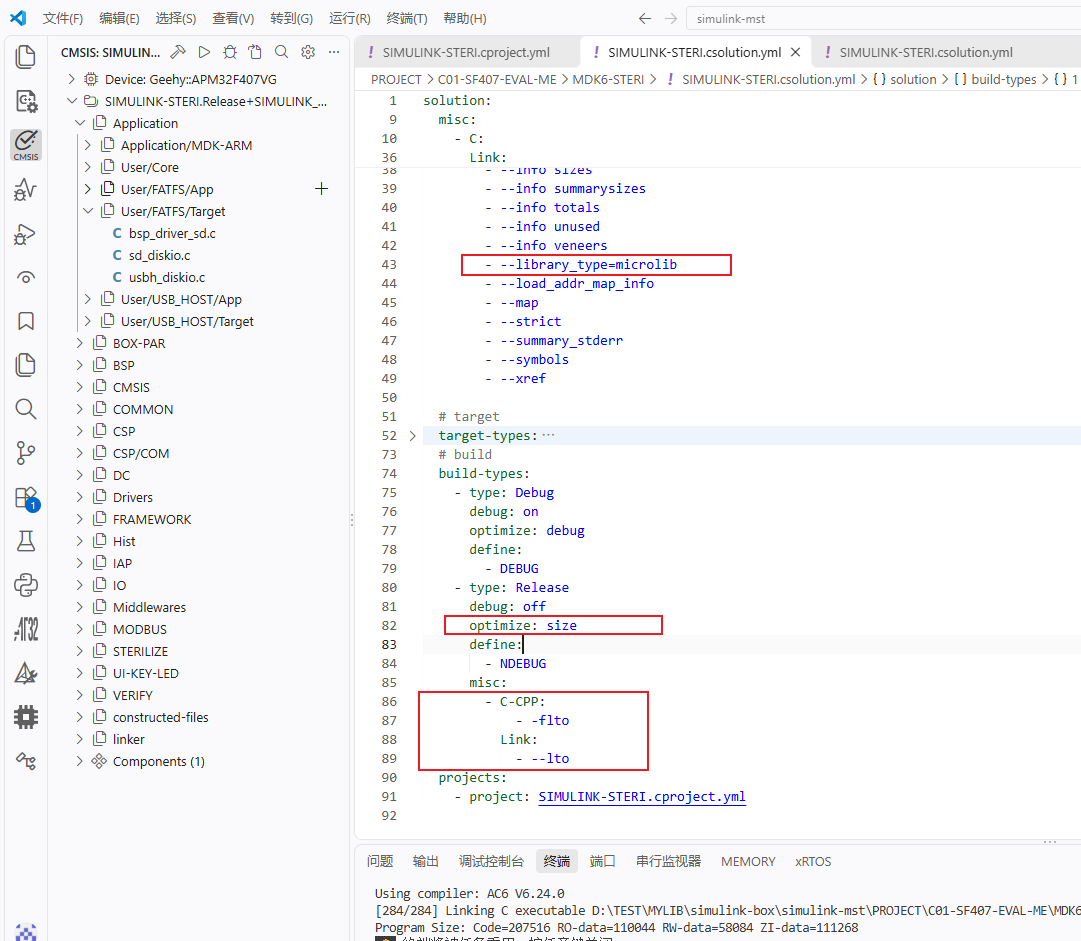Click the --library_type=microlib line
1081x941 pixels.
click(588, 265)
